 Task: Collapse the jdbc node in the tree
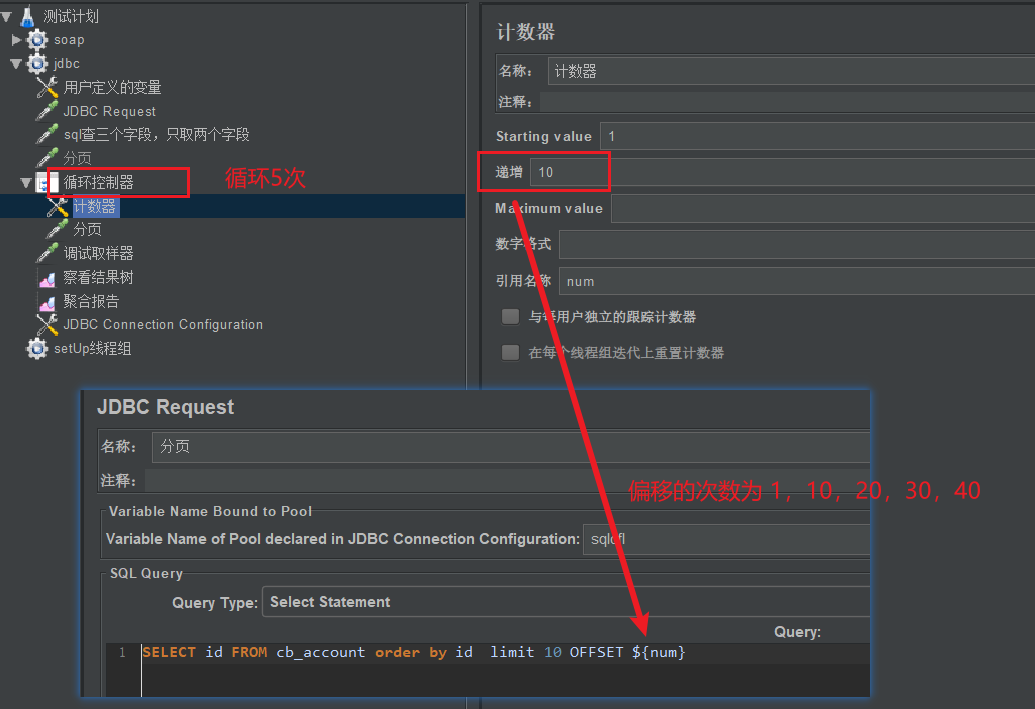18,63
